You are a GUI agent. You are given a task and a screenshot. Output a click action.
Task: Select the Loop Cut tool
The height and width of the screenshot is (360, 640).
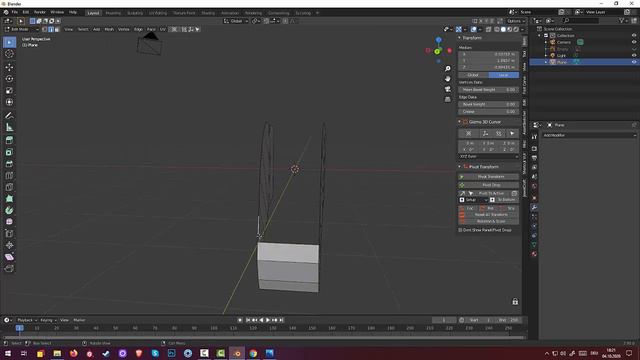9,176
